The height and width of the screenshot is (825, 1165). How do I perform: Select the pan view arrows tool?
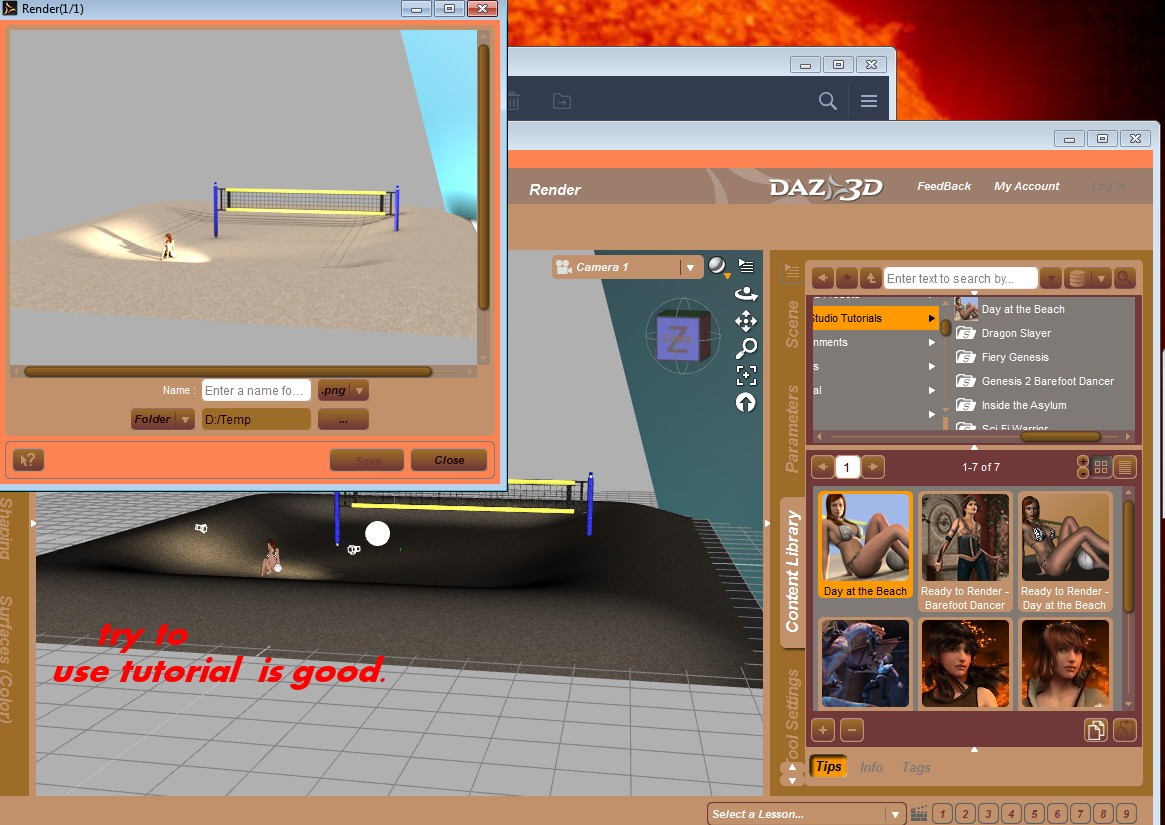point(745,321)
